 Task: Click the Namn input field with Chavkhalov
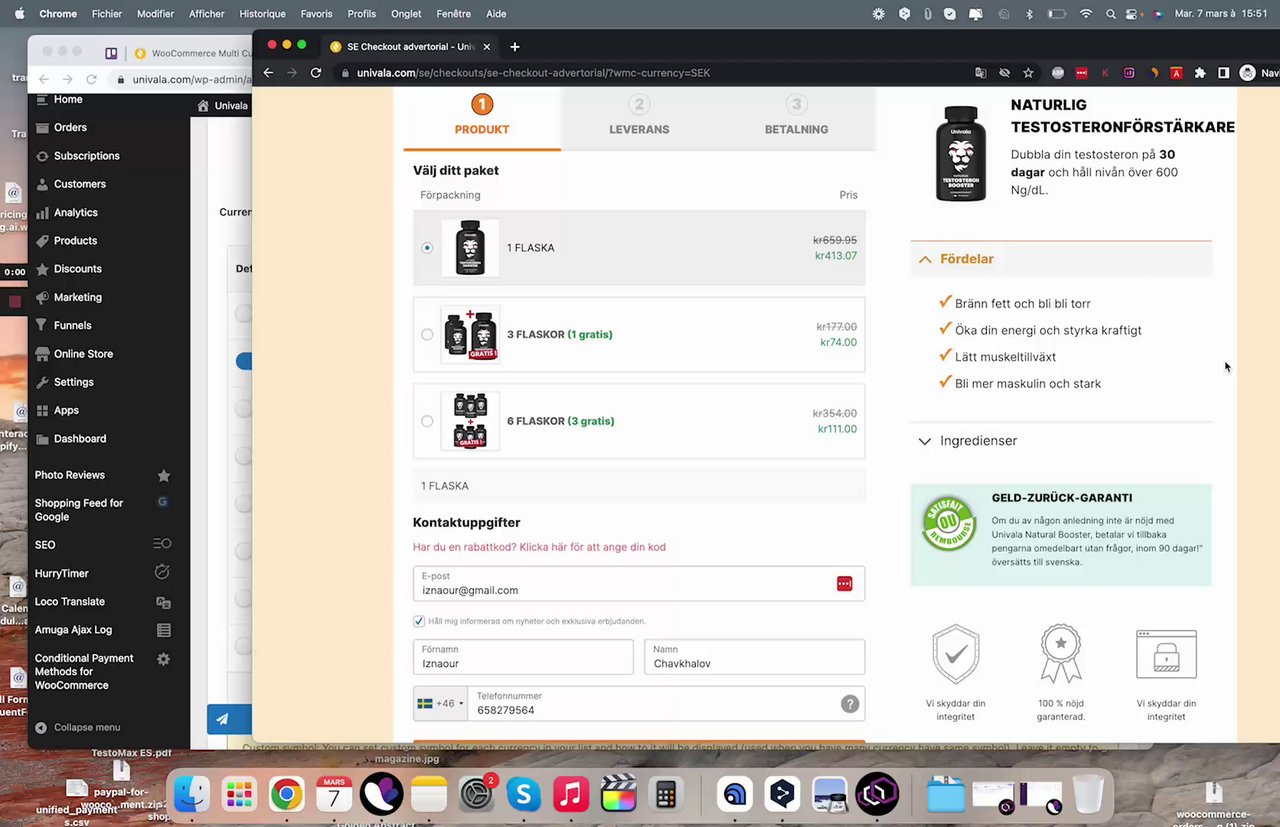754,657
